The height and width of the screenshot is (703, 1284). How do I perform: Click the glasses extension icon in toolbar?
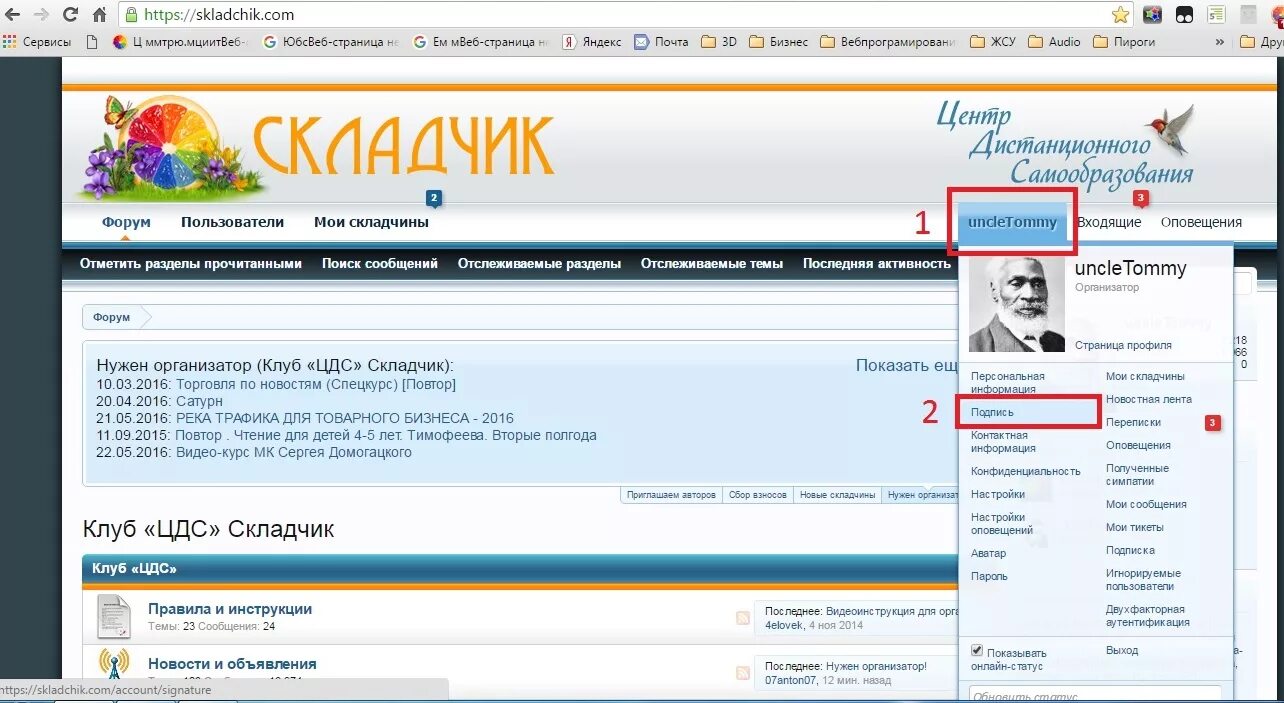tap(1184, 15)
